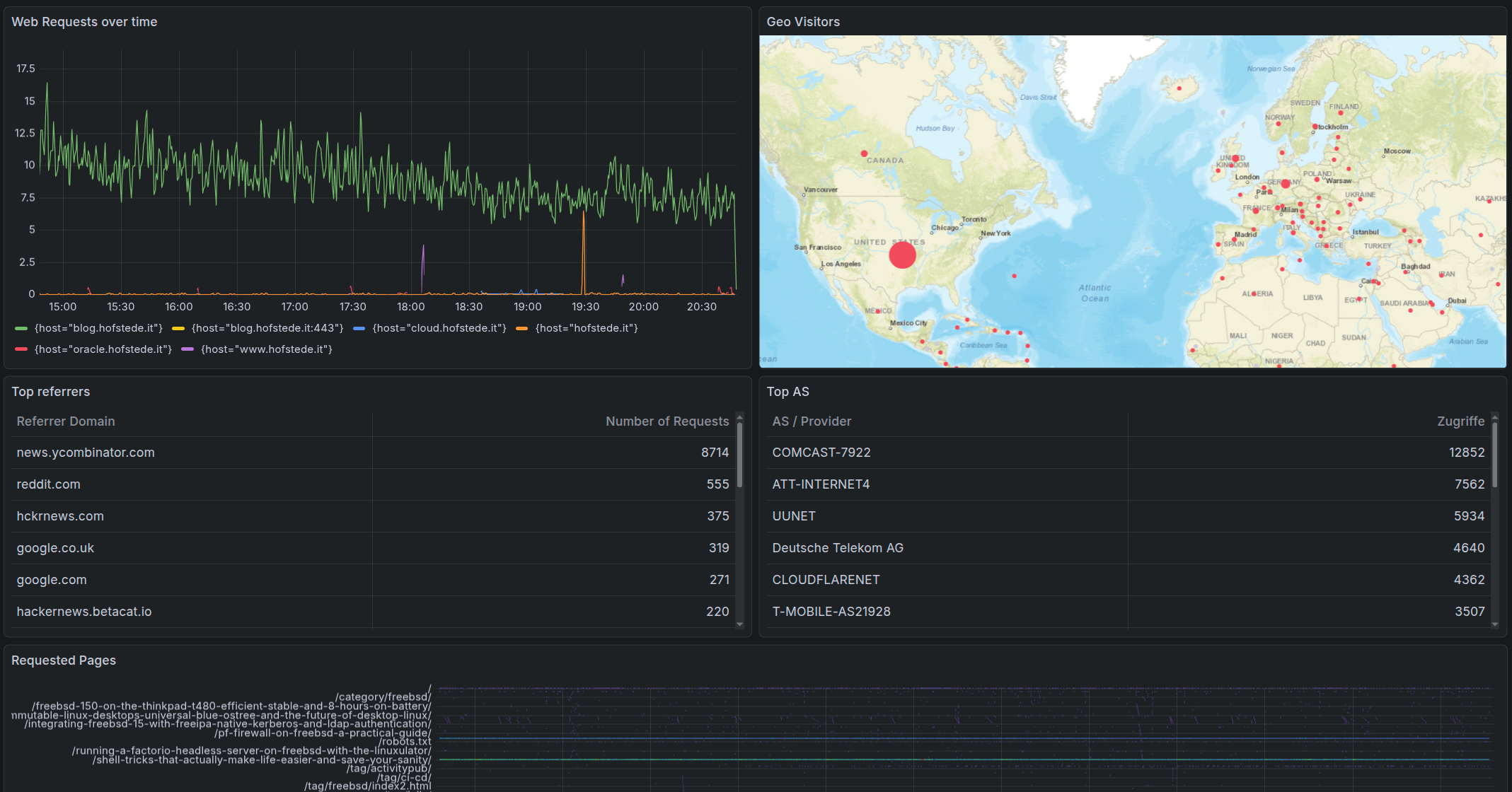
Task: Click the scroll-down arrow in Top AS table
Action: click(1494, 624)
